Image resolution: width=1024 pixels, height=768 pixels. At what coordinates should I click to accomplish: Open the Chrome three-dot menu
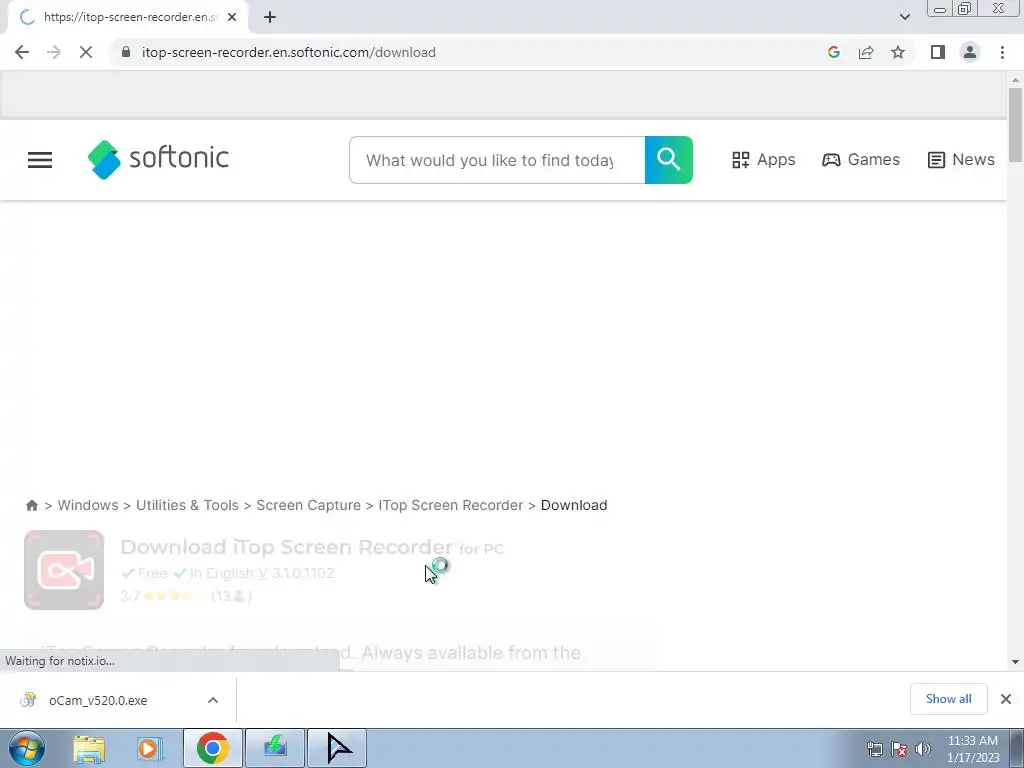pos(1002,52)
